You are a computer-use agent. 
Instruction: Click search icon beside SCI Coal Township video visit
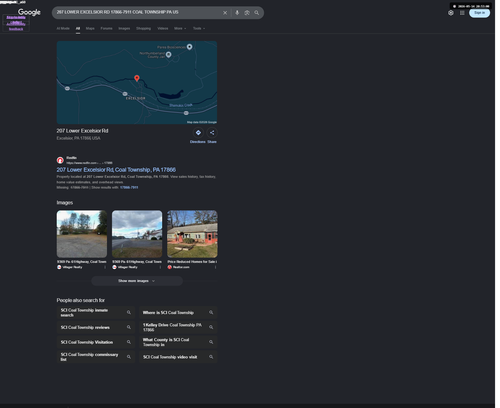tap(211, 357)
